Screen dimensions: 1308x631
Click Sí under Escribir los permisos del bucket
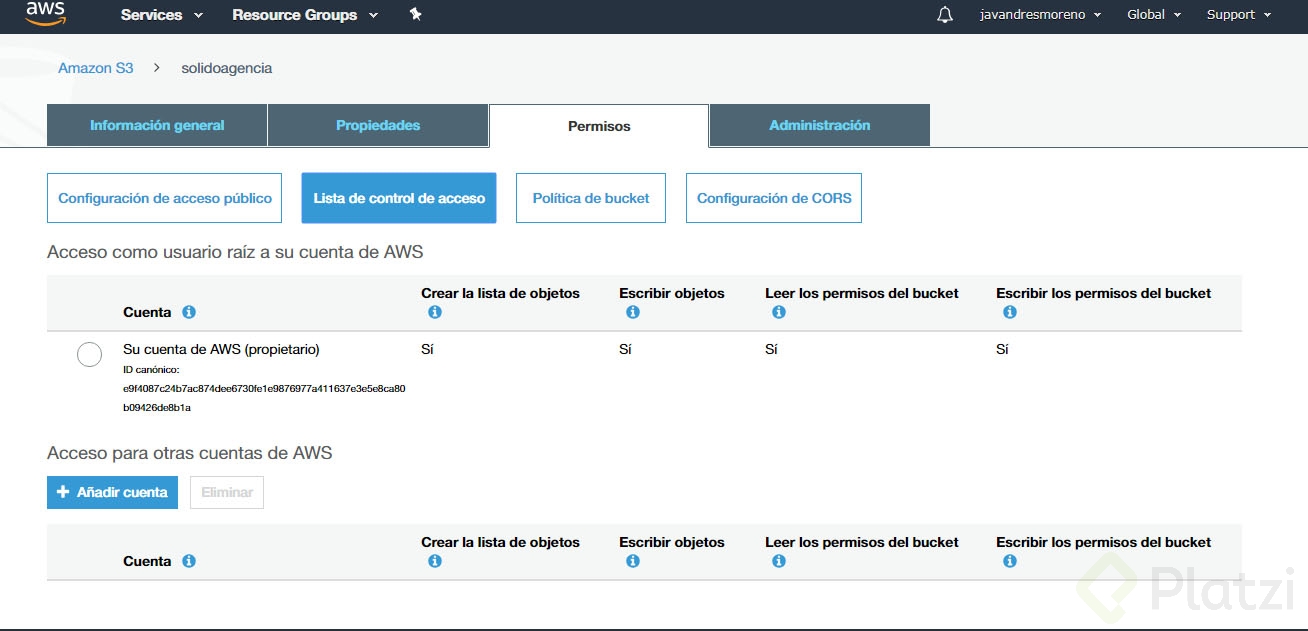(1002, 349)
